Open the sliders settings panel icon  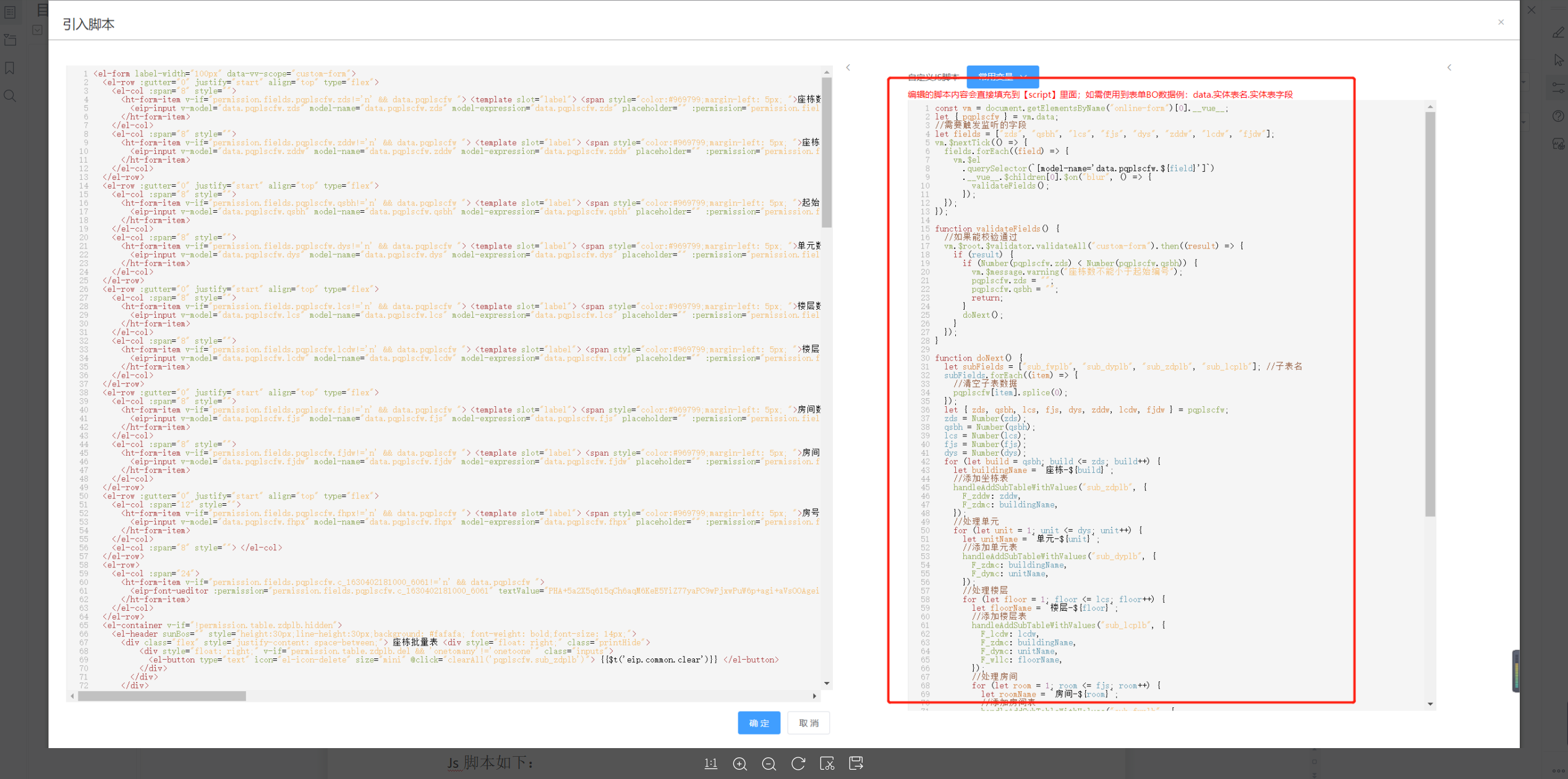pos(1558,88)
